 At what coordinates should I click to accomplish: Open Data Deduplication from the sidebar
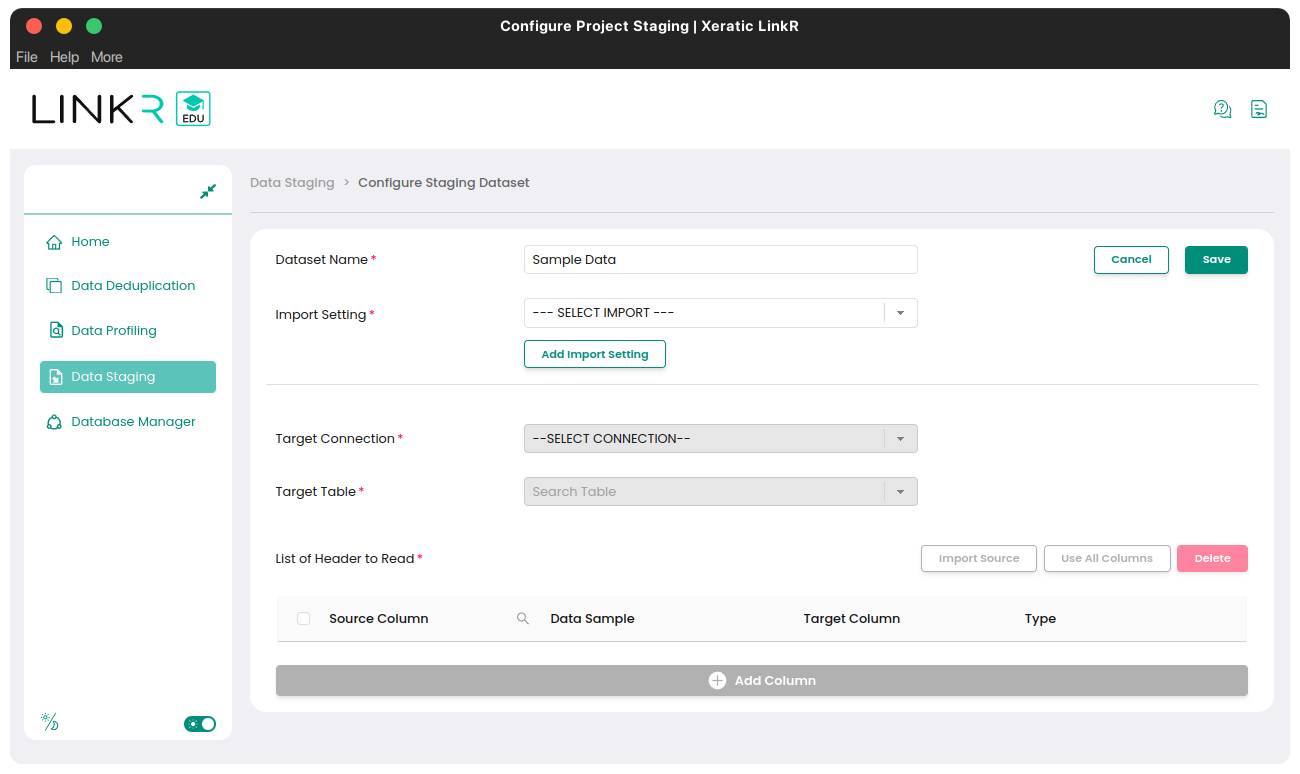click(x=128, y=286)
